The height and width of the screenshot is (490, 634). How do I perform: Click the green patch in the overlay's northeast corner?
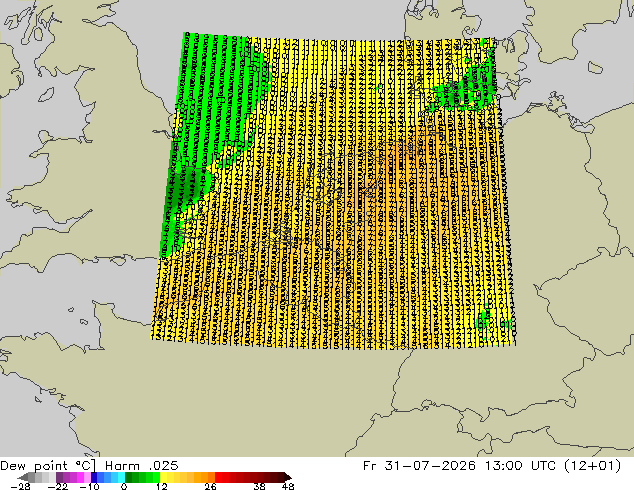[x=465, y=87]
